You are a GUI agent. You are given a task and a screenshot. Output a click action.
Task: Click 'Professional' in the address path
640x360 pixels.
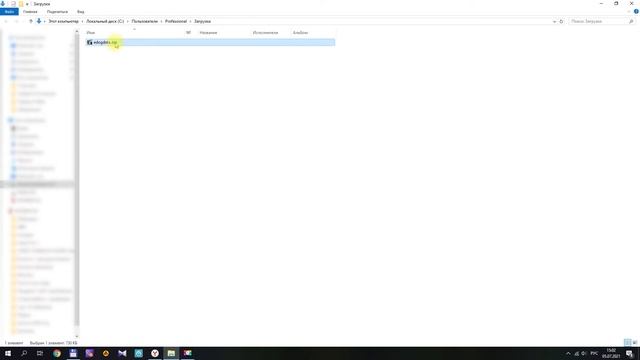(176, 21)
